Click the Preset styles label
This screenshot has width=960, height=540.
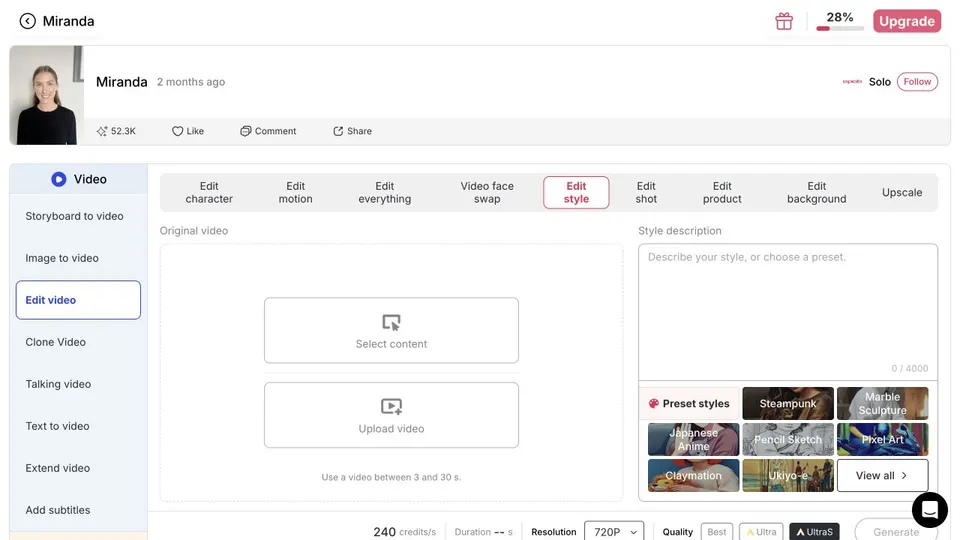tap(689, 403)
